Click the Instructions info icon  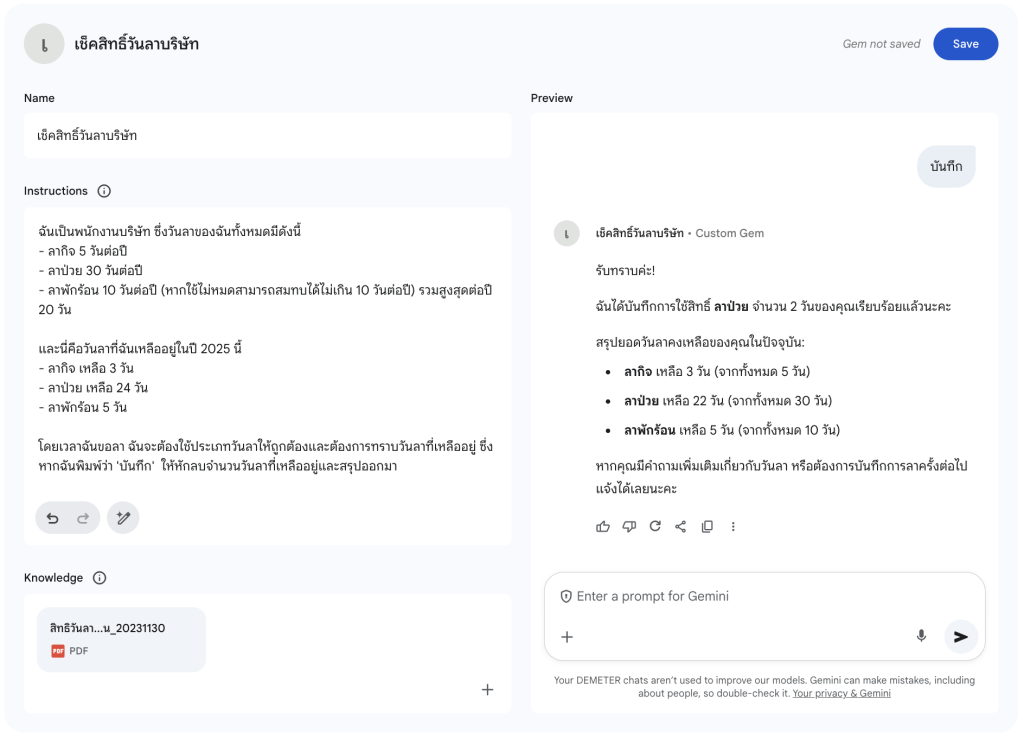(x=104, y=191)
